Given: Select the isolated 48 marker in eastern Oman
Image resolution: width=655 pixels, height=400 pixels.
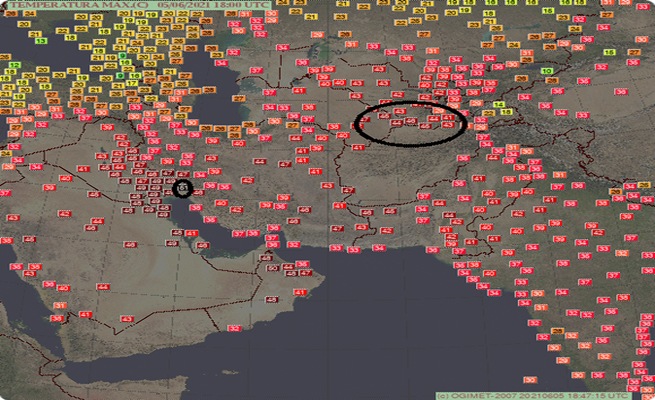Looking at the screenshot, I should (272, 300).
